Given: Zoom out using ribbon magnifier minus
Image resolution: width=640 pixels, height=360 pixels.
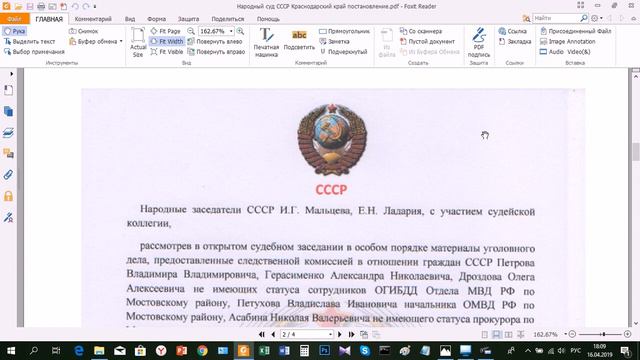Looking at the screenshot, I should (x=191, y=31).
